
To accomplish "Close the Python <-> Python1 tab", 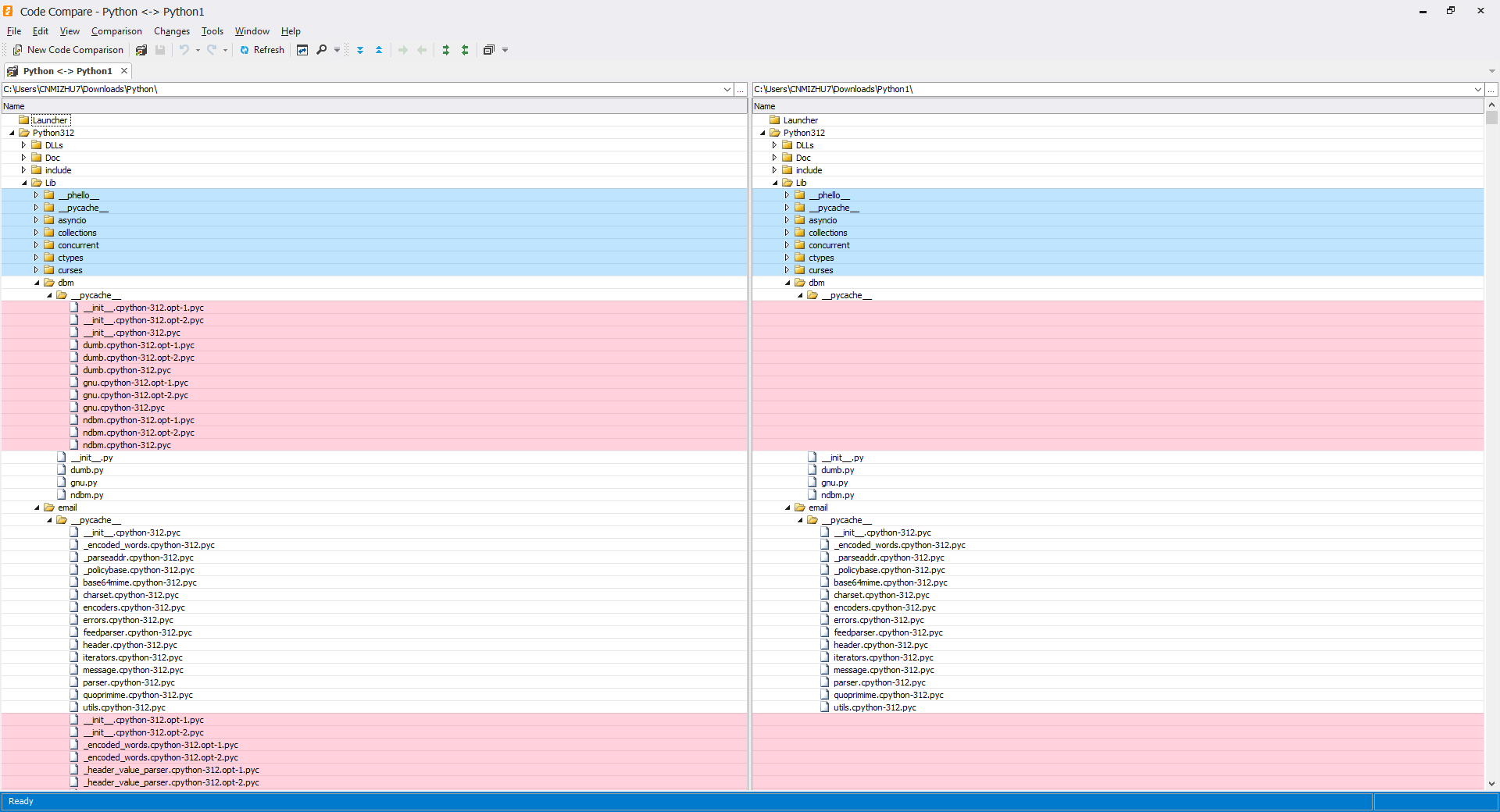I will (124, 71).
